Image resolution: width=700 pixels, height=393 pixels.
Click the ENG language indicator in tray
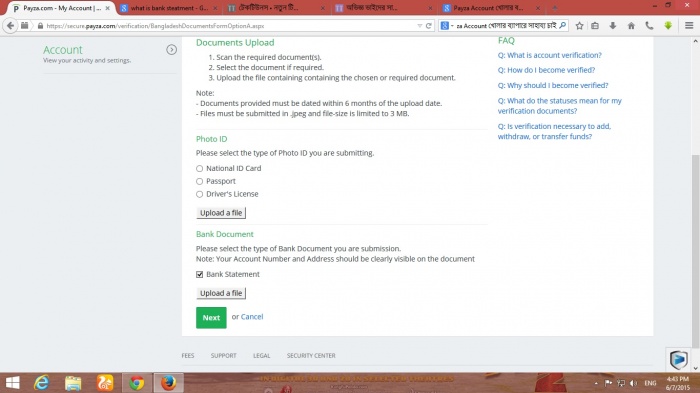tap(650, 383)
